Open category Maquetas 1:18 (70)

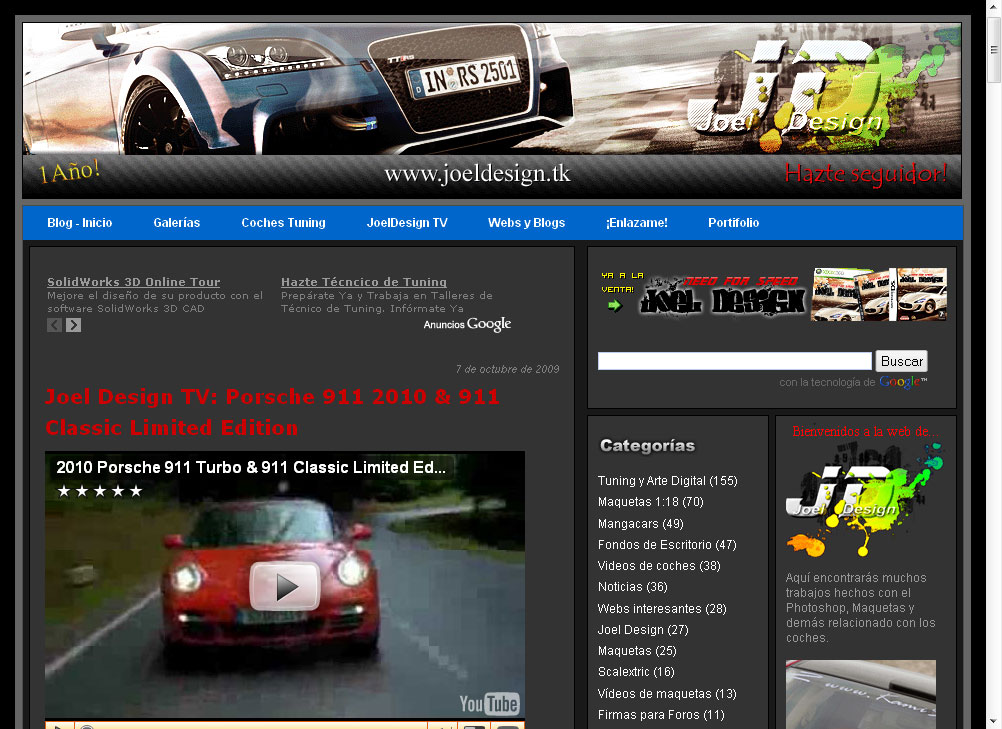click(651, 502)
